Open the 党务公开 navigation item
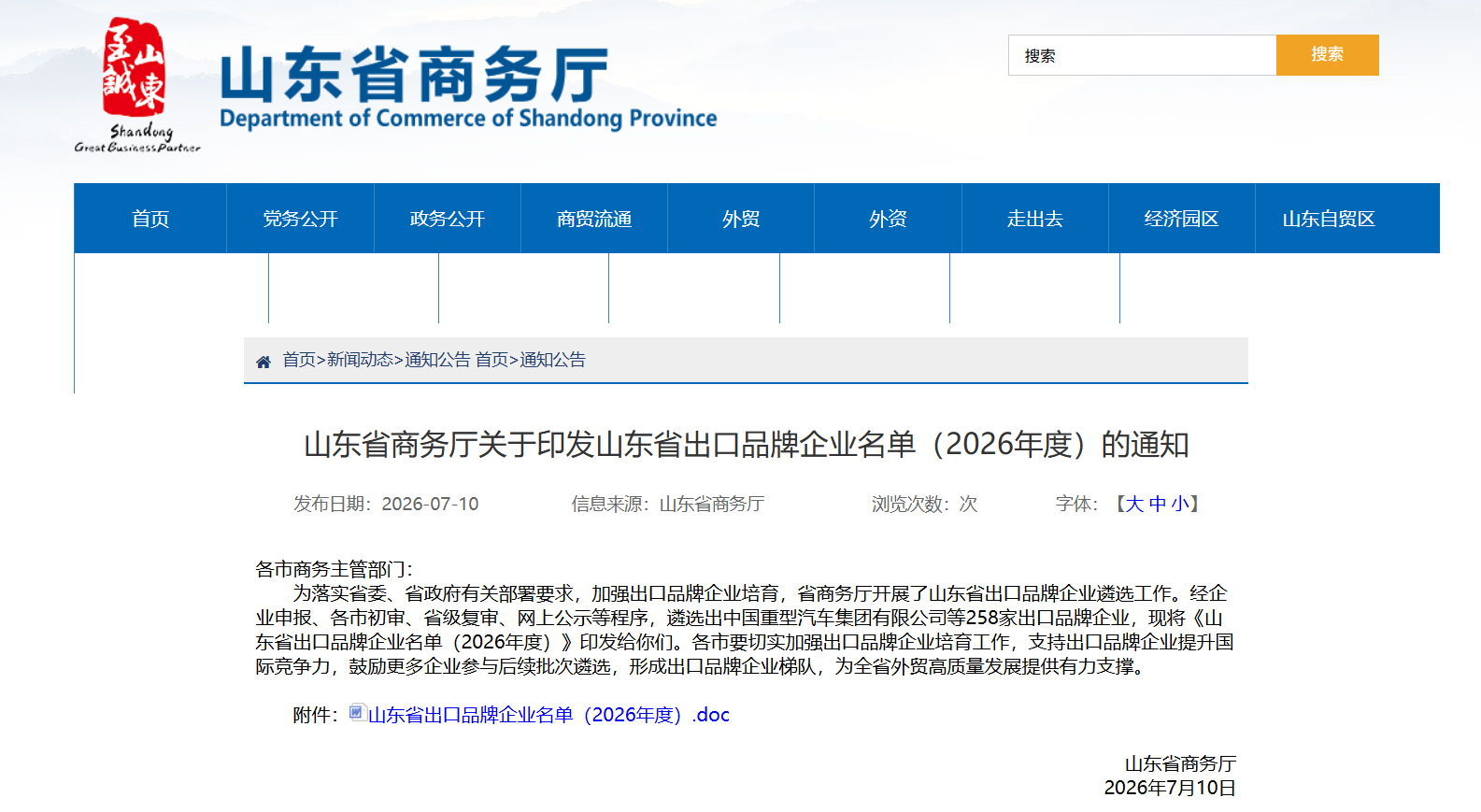Image resolution: width=1481 pixels, height=812 pixels. pyautogui.click(x=300, y=219)
